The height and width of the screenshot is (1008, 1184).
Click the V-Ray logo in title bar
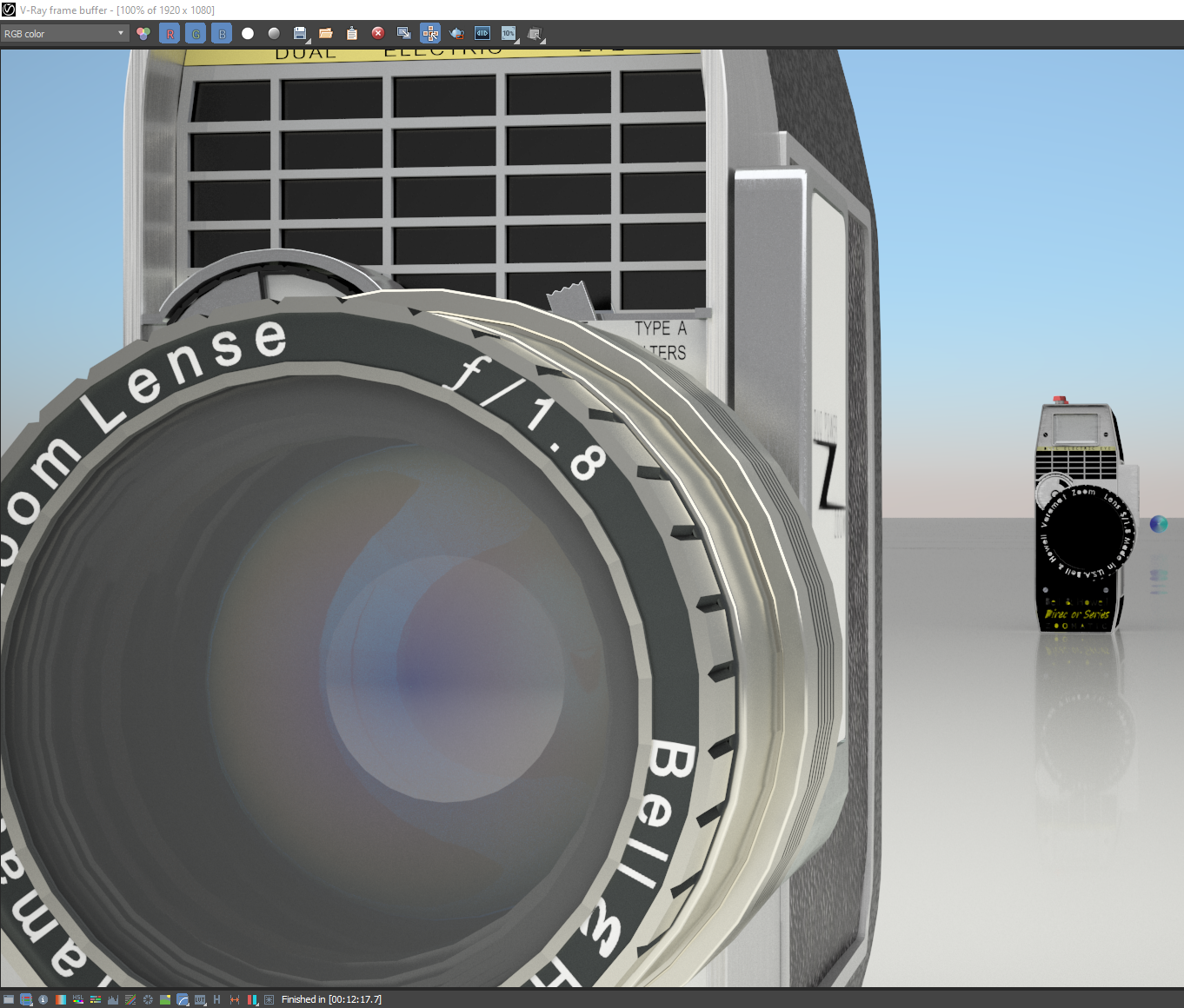(x=9, y=10)
